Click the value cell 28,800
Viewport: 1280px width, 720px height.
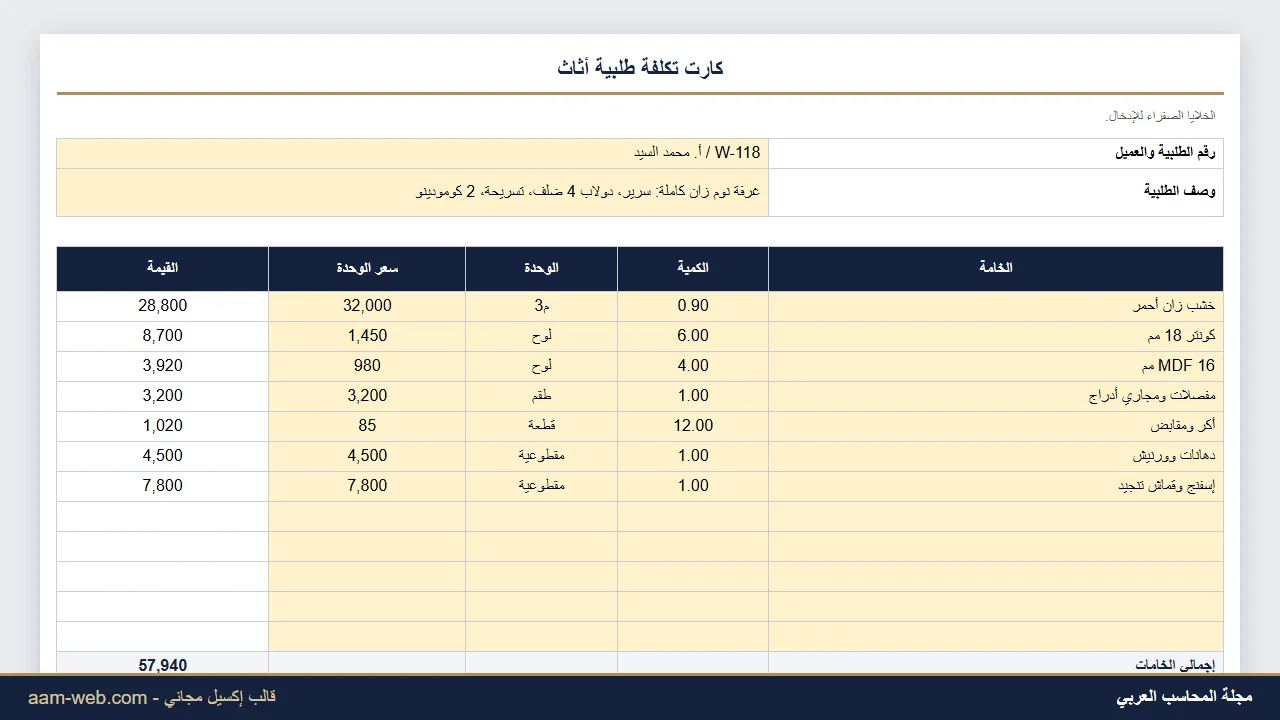163,306
